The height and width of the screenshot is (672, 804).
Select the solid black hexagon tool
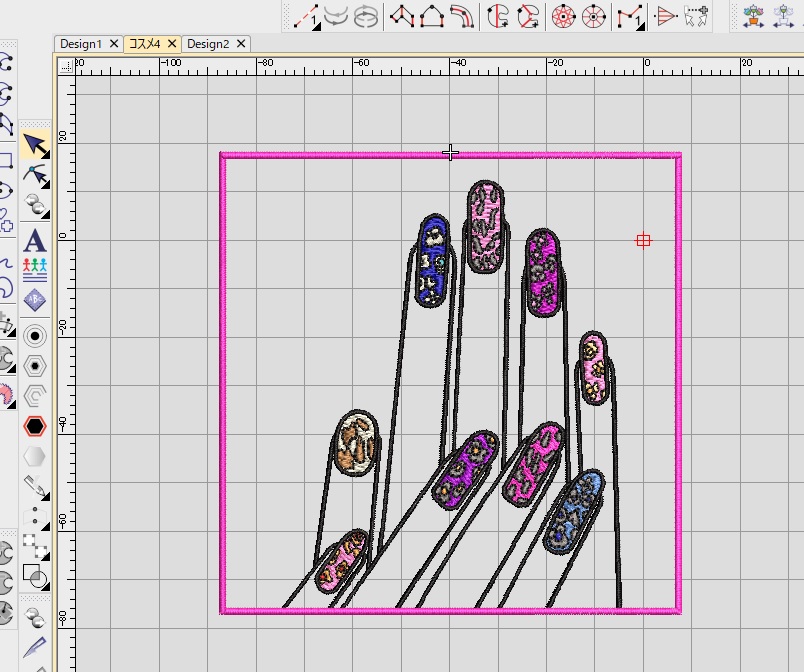click(x=35, y=426)
